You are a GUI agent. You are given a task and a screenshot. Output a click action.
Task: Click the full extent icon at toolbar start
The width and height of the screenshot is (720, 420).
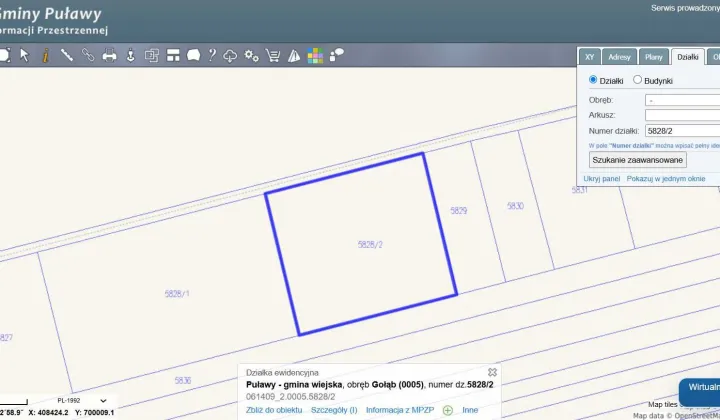point(5,55)
